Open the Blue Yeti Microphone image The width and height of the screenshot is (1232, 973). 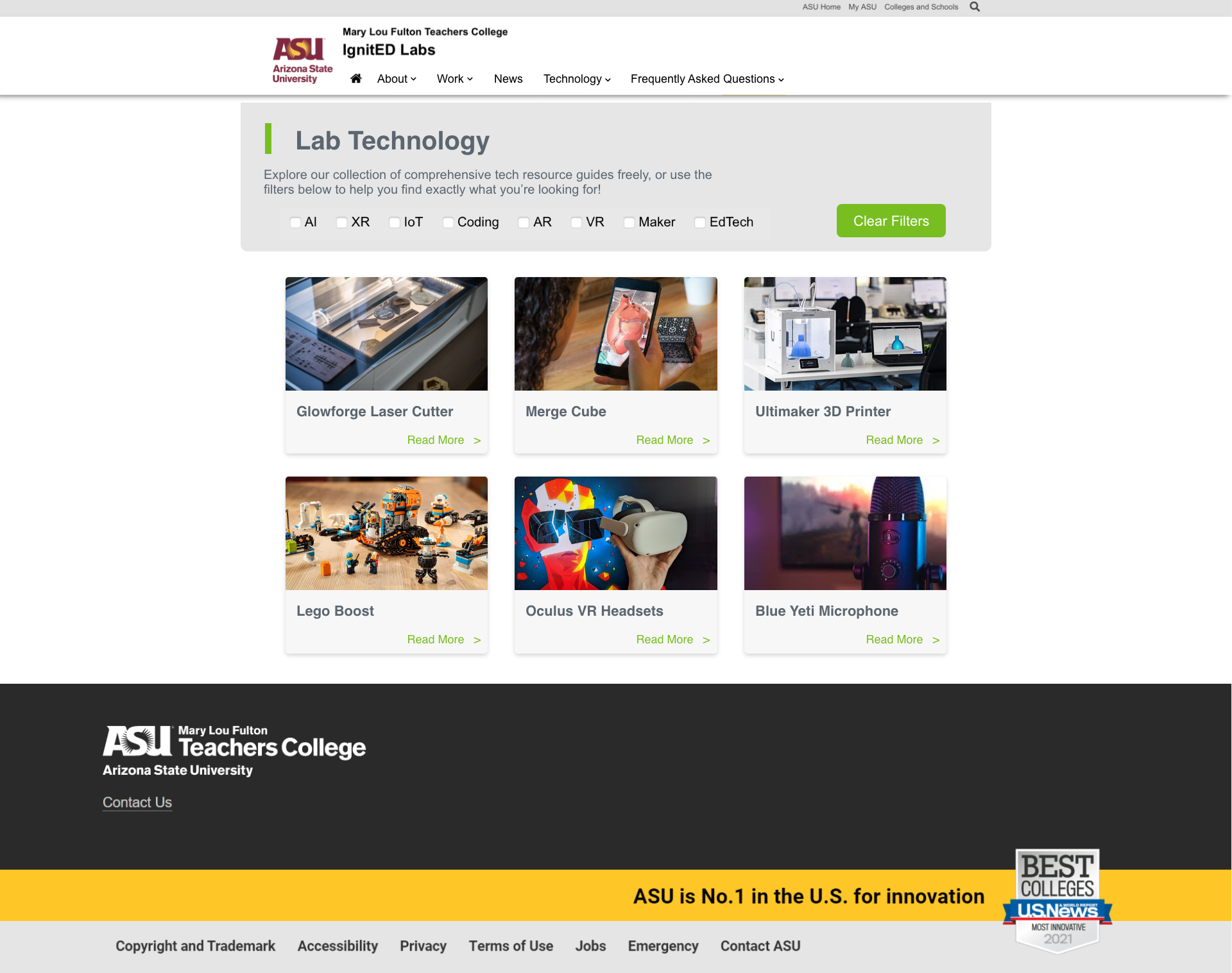(845, 533)
